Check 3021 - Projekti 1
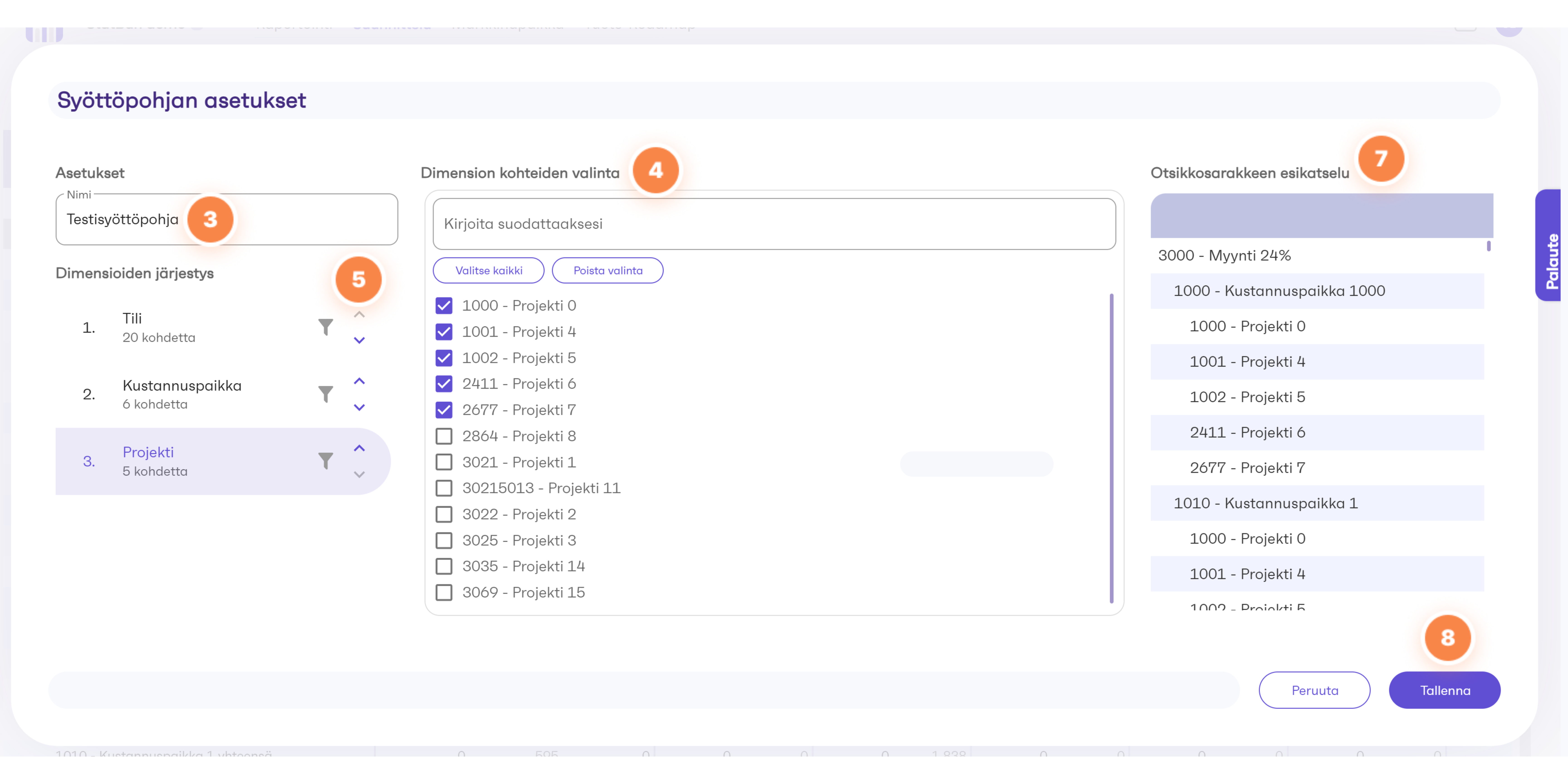 pyautogui.click(x=444, y=462)
